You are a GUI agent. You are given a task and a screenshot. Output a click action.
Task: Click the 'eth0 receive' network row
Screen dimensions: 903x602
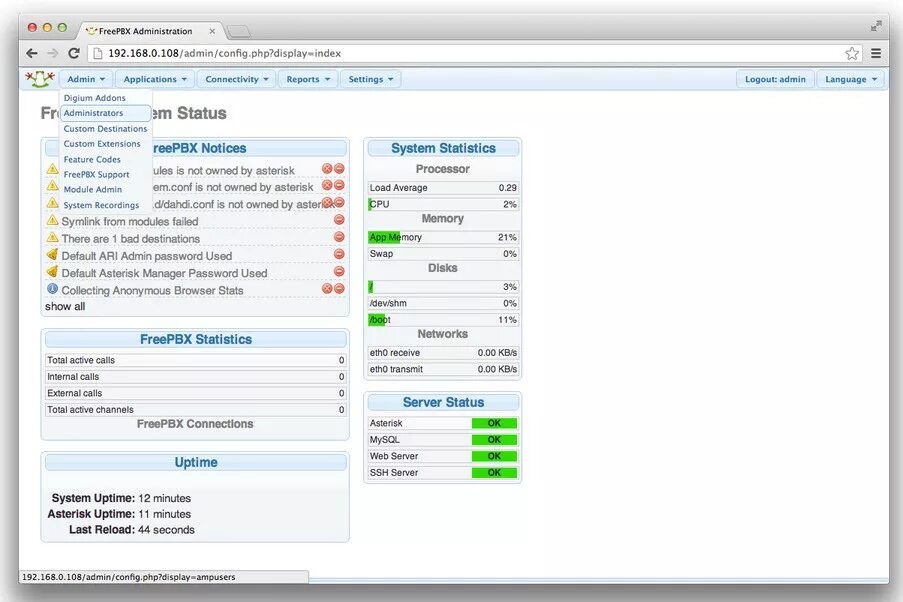tap(443, 353)
